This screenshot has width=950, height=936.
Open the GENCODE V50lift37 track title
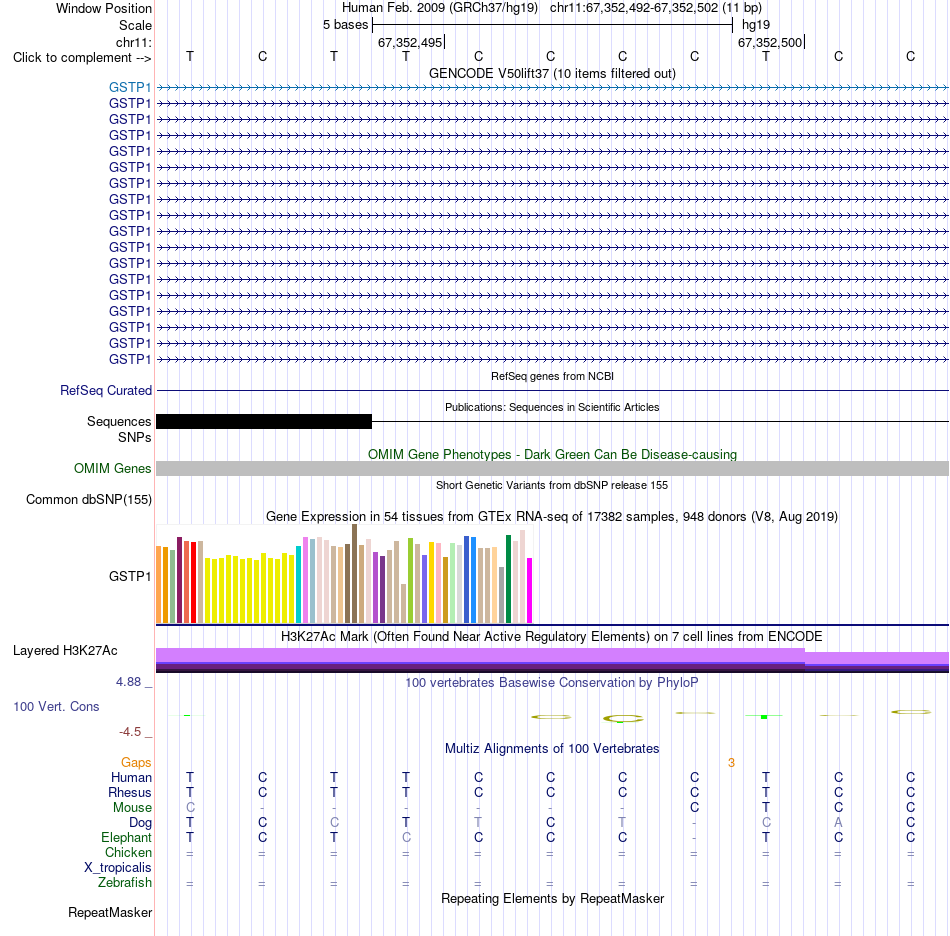click(x=552, y=73)
